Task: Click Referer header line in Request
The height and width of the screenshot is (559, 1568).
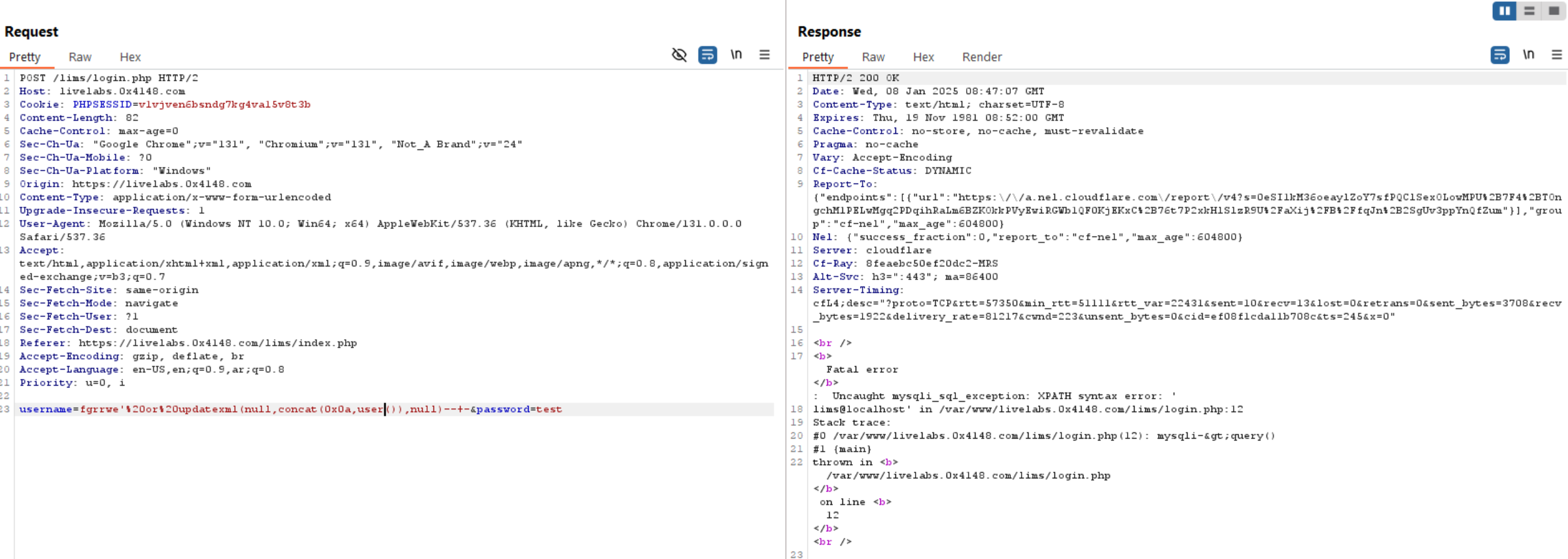Action: pos(188,343)
